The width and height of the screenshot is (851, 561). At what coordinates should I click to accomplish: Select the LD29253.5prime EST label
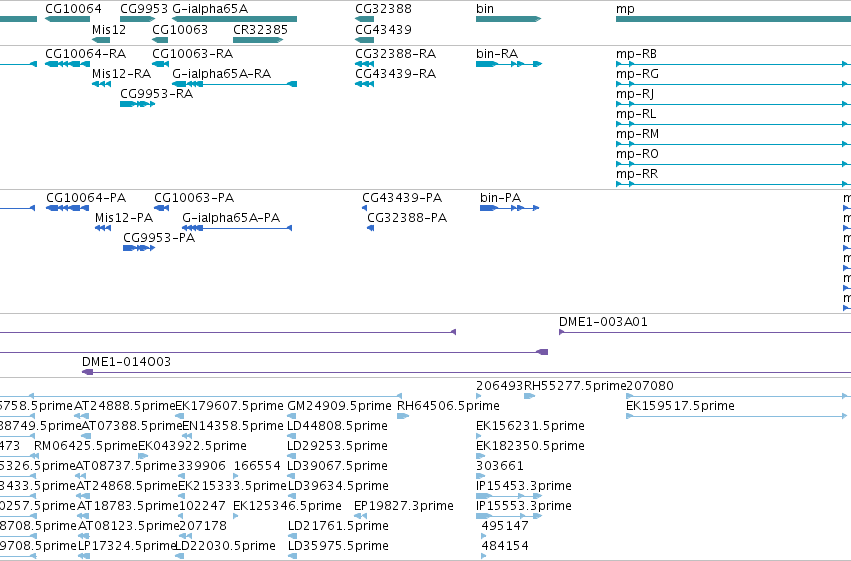338,446
